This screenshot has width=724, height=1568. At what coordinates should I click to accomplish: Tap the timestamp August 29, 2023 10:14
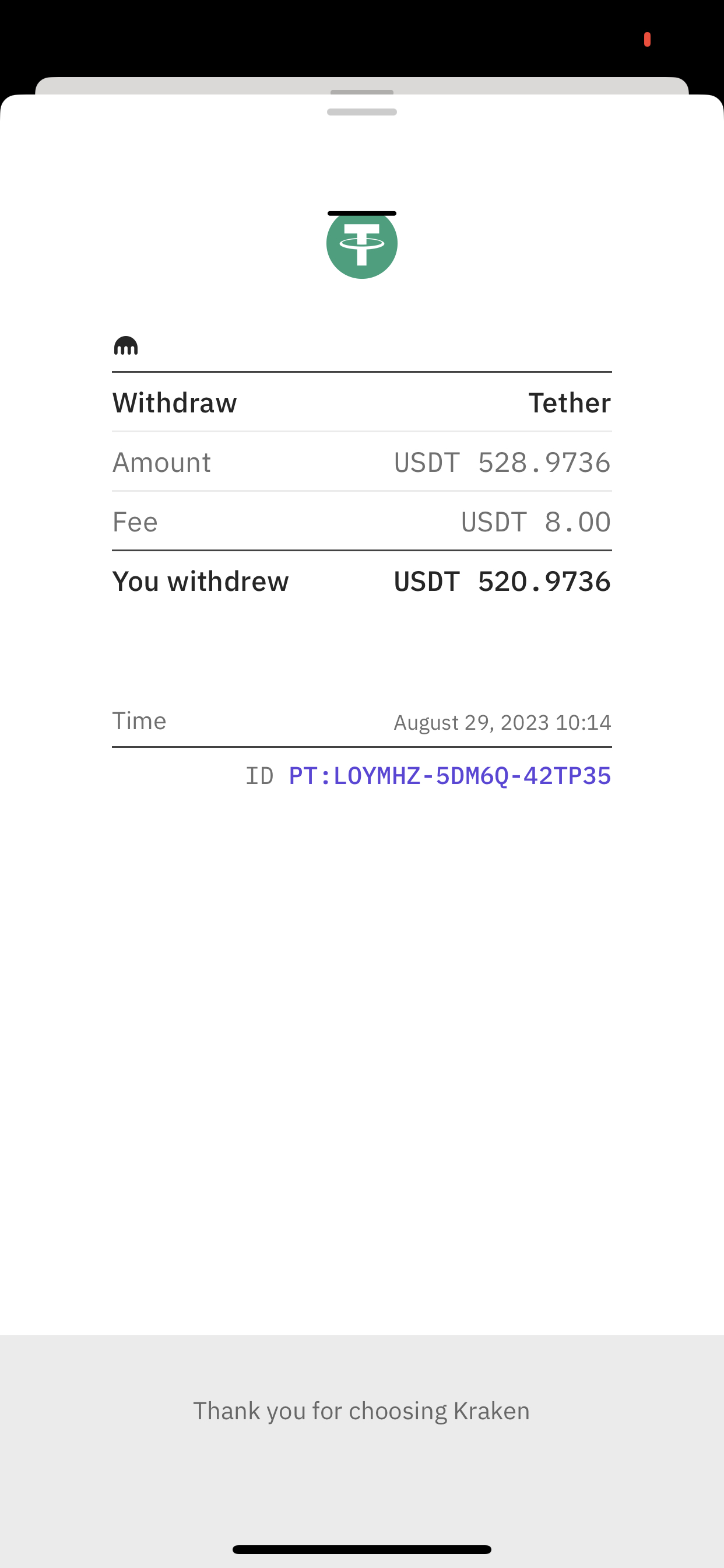(502, 723)
